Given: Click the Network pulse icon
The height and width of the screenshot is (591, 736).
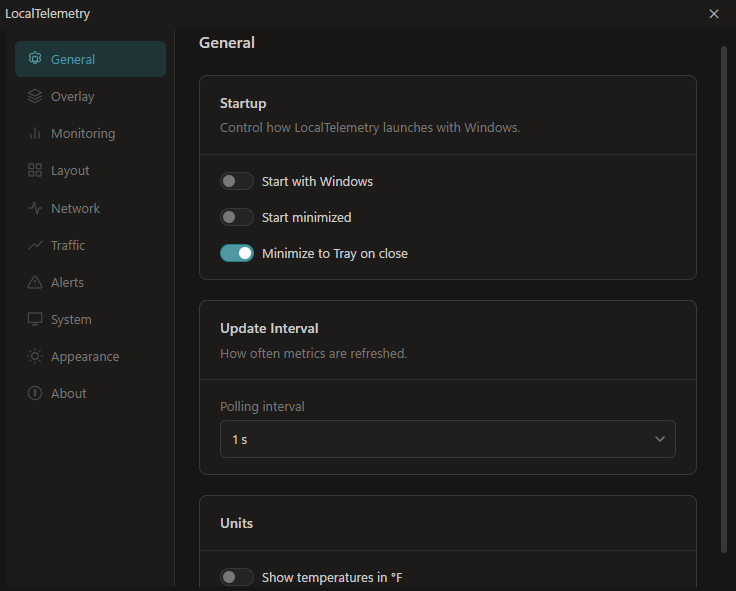Looking at the screenshot, I should (x=35, y=207).
